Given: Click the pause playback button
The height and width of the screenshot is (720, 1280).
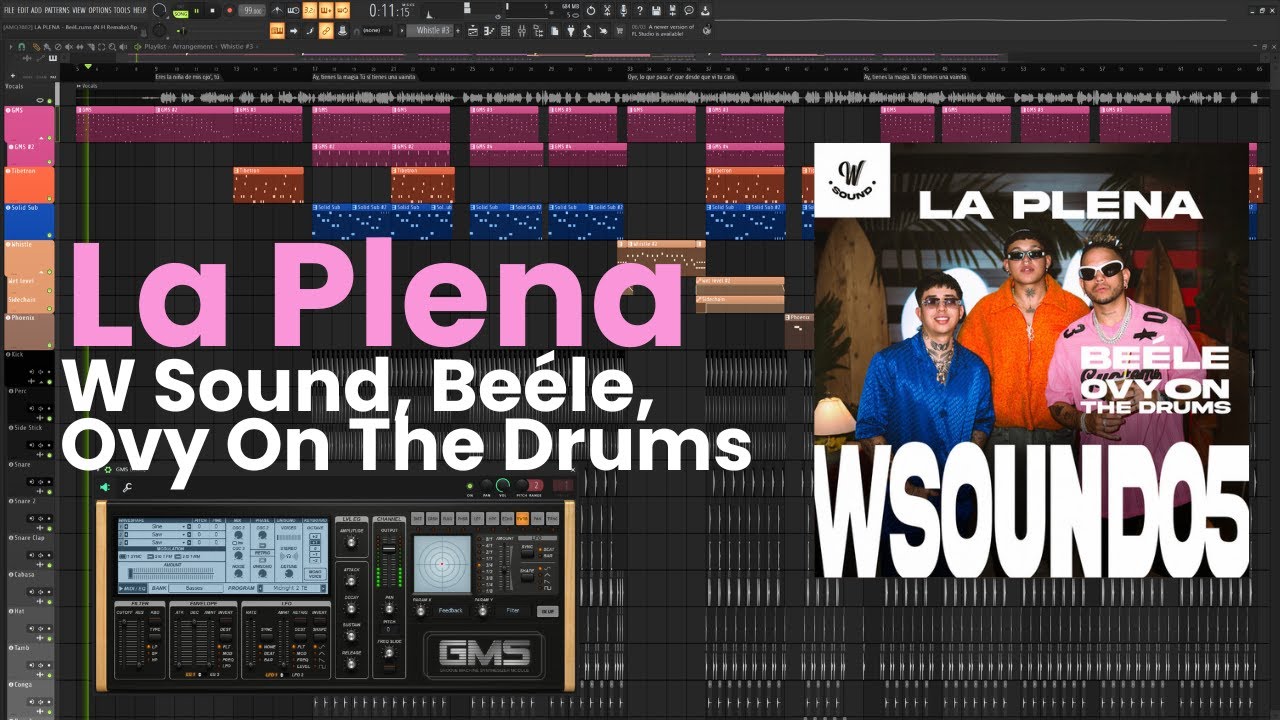Looking at the screenshot, I should pos(197,10).
